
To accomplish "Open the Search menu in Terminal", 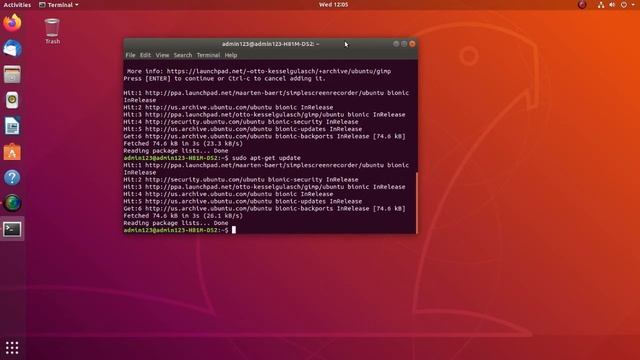I will (x=182, y=55).
